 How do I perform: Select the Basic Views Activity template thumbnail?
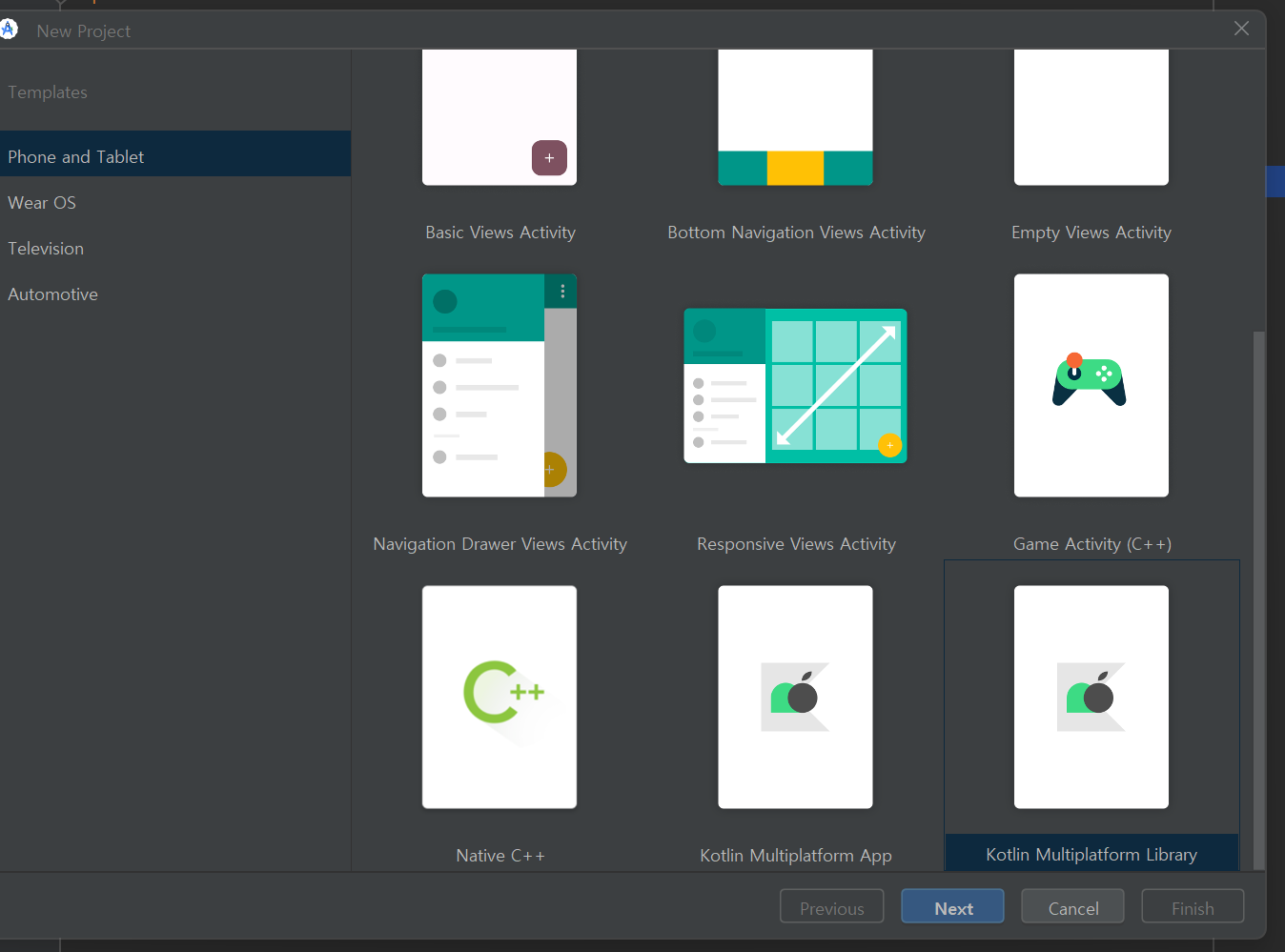[x=500, y=117]
